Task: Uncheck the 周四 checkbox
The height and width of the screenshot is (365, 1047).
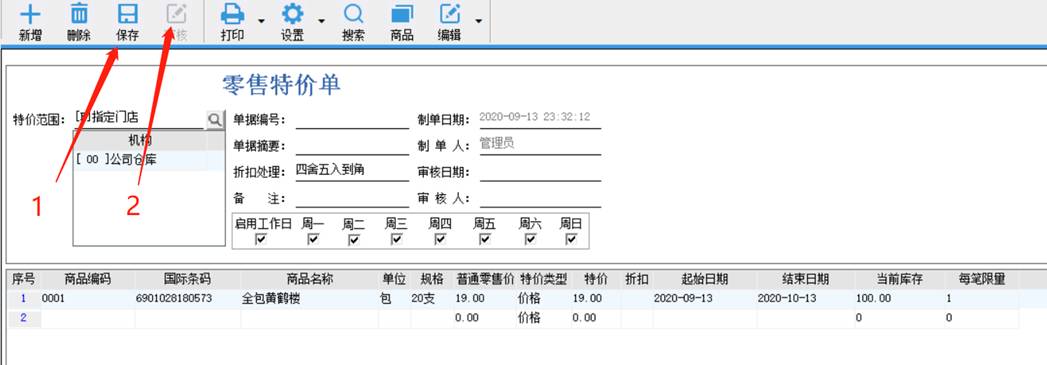Action: click(440, 239)
